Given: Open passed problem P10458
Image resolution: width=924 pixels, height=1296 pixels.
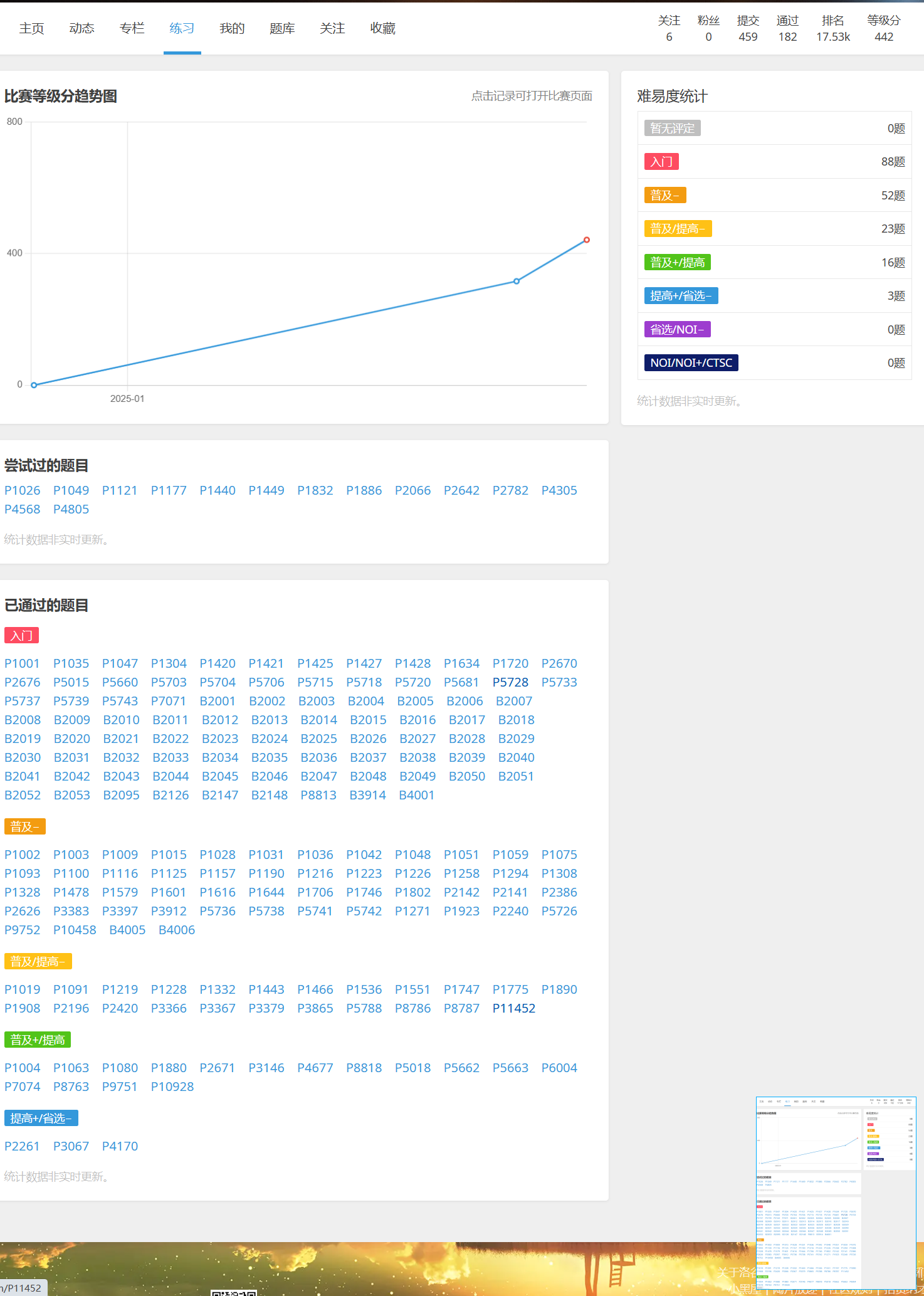Looking at the screenshot, I should pyautogui.click(x=75, y=930).
